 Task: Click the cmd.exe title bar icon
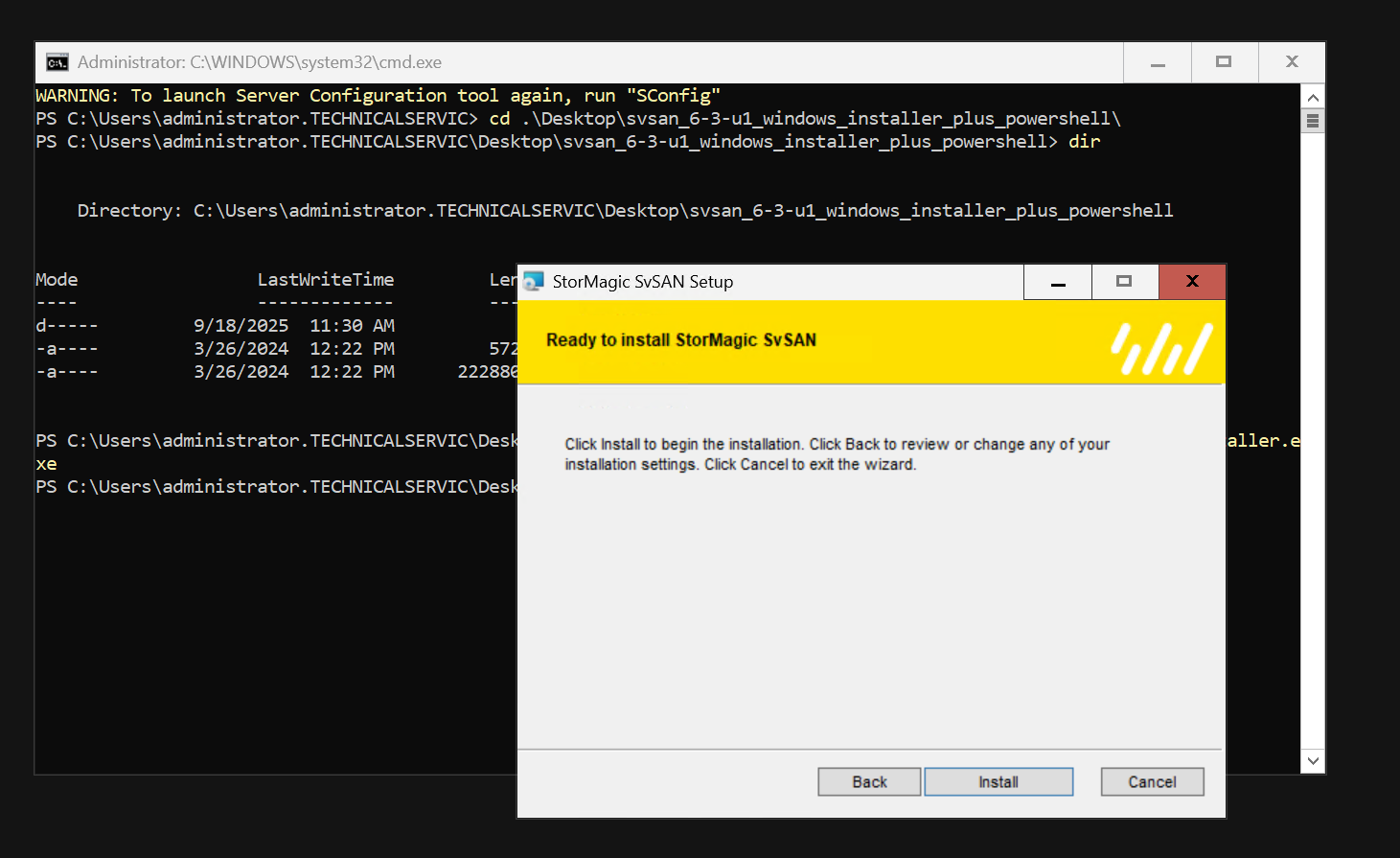coord(57,62)
